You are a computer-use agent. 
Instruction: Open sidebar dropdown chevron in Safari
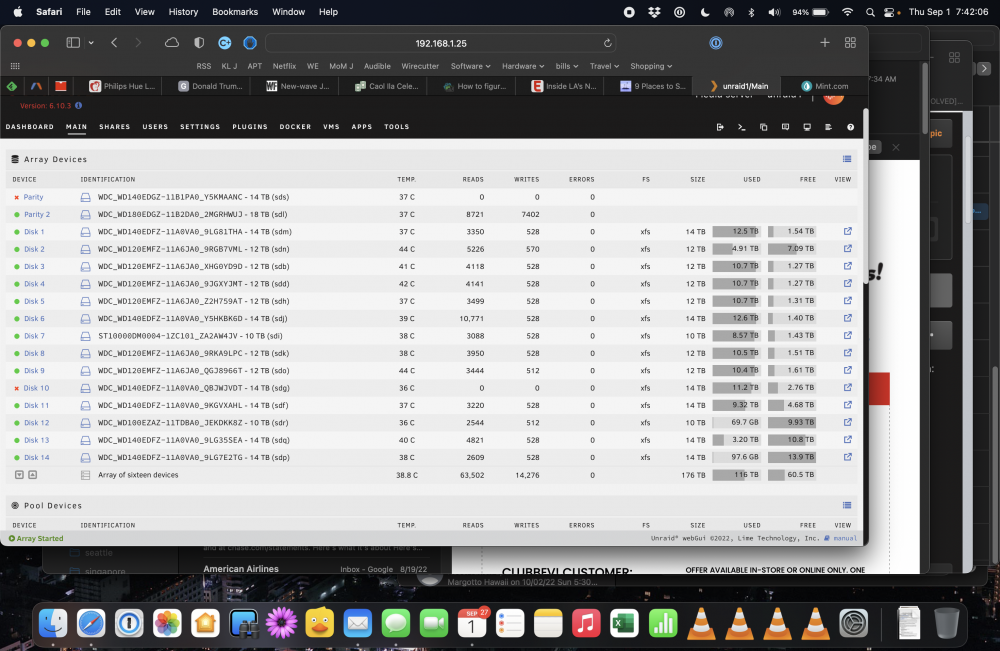coord(91,43)
